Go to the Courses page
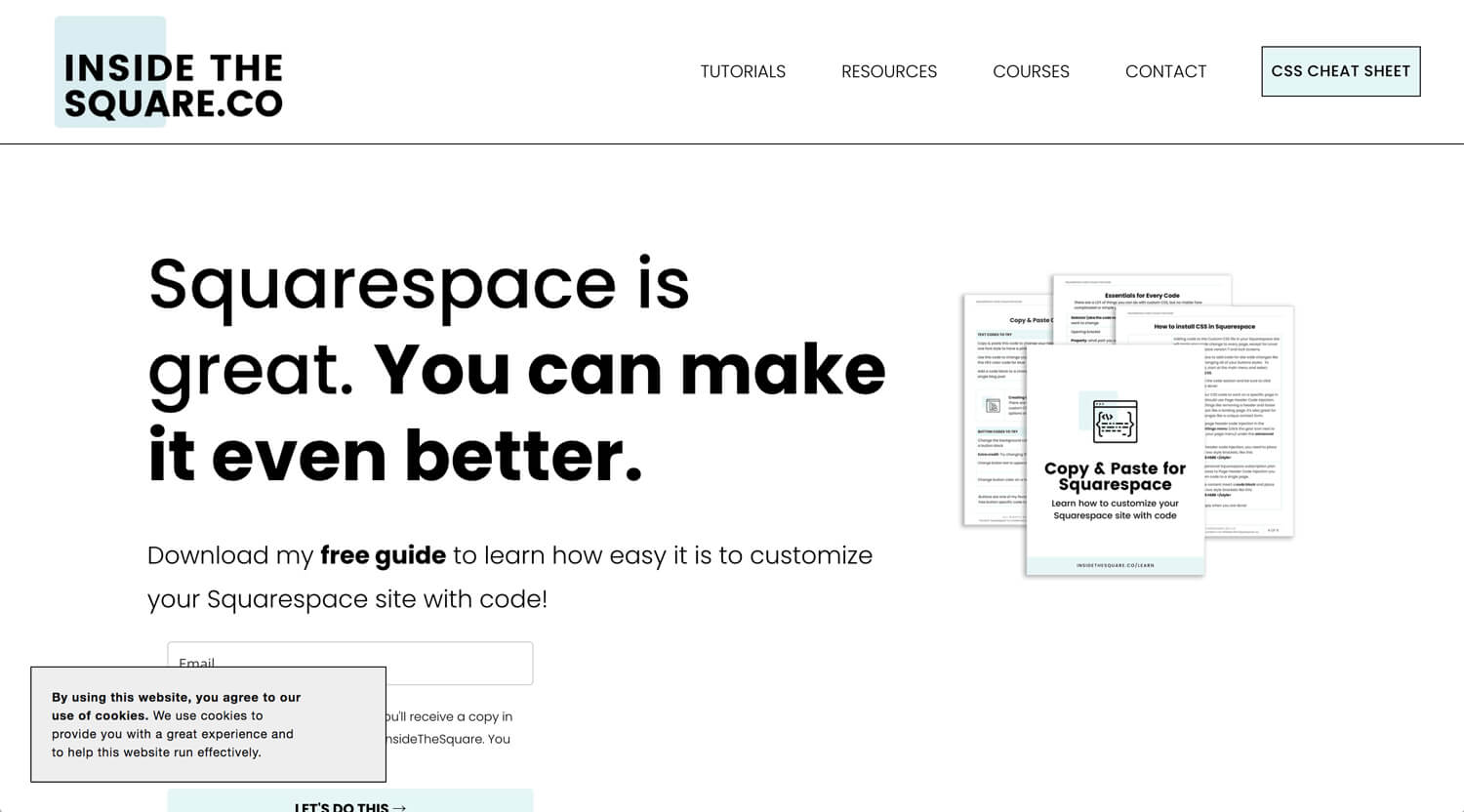The width and height of the screenshot is (1464, 812). (1031, 71)
